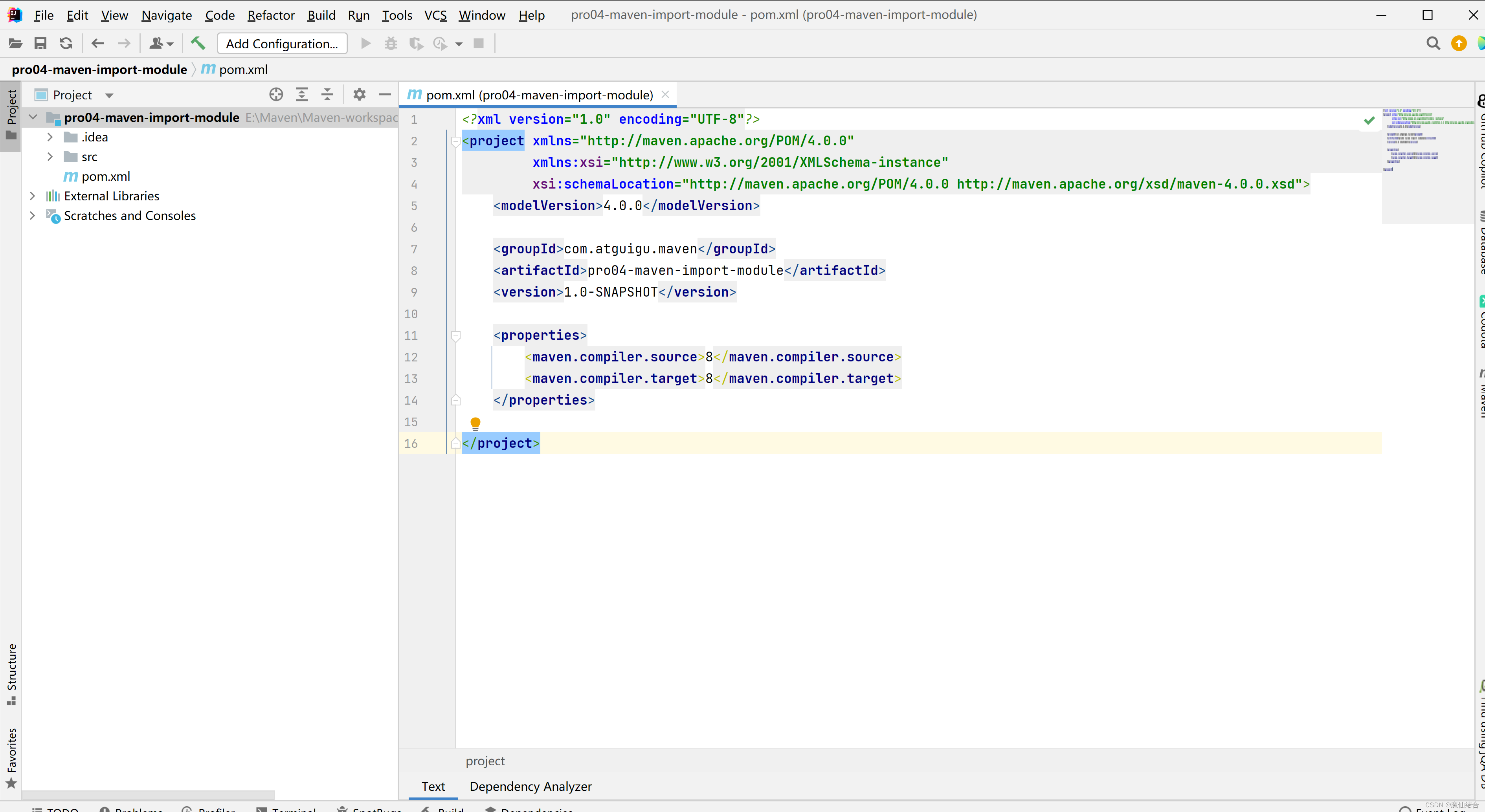1485x812 pixels.
Task: Click Expand All icon in Project panel
Action: (301, 95)
